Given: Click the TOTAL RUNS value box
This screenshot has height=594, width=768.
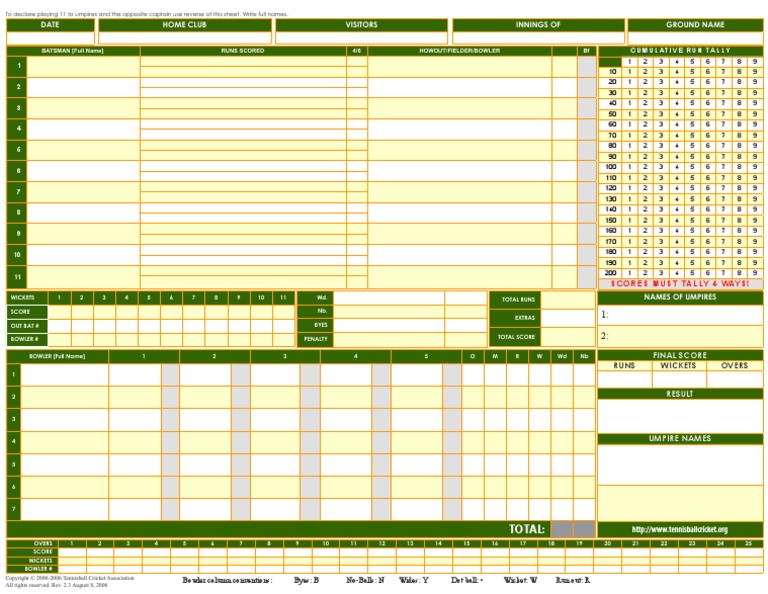Looking at the screenshot, I should (x=568, y=300).
